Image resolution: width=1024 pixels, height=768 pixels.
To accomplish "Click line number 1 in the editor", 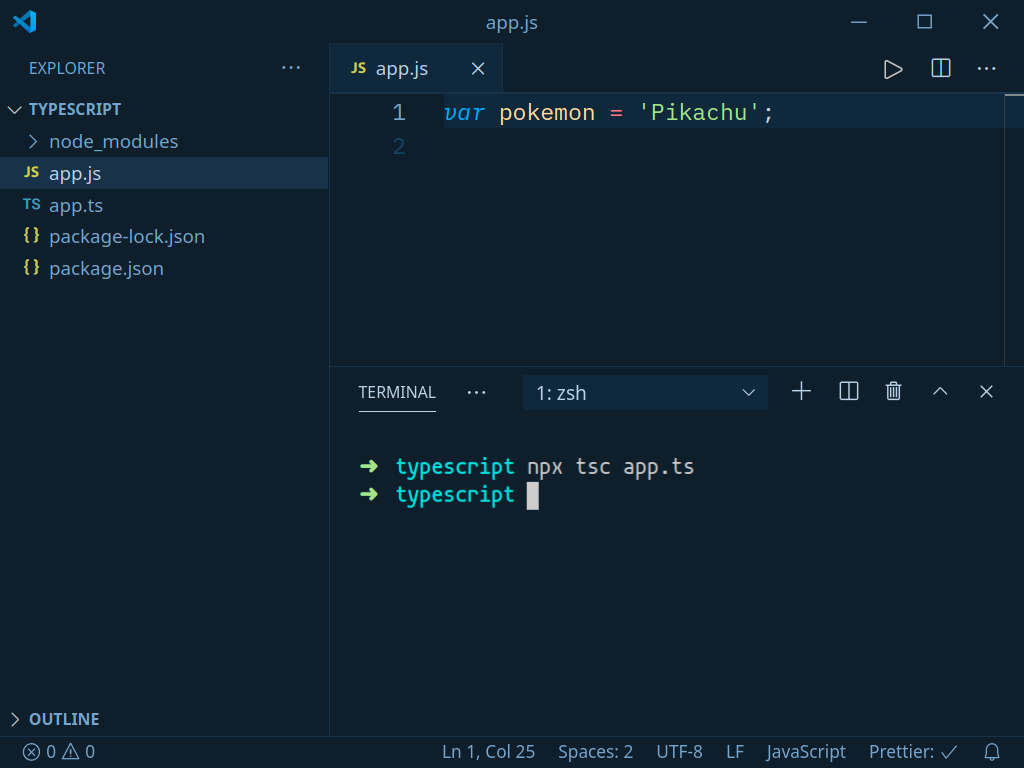I will [x=398, y=112].
